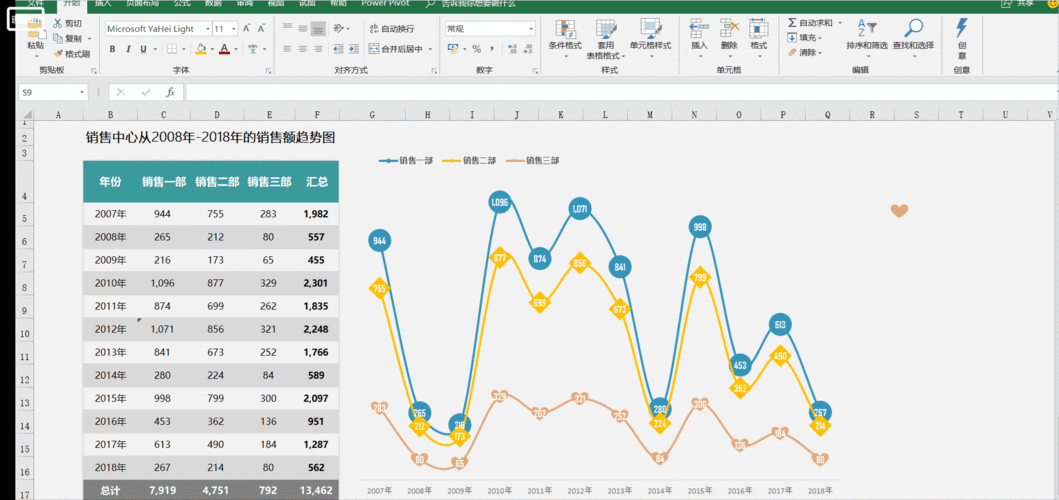1059x500 pixels.
Task: Click the yellow fill color swatch
Action: pos(201,49)
